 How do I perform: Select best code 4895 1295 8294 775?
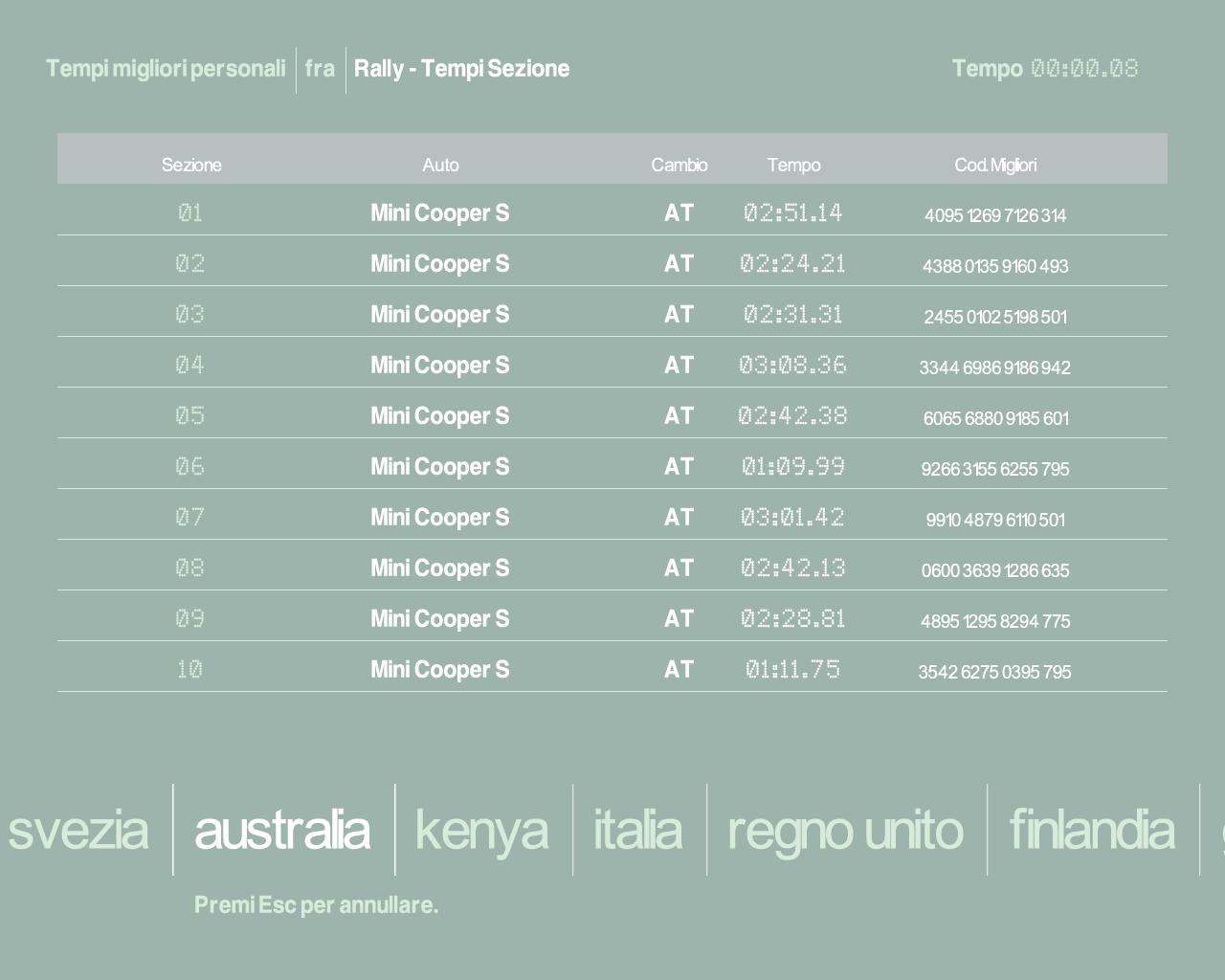tap(994, 621)
